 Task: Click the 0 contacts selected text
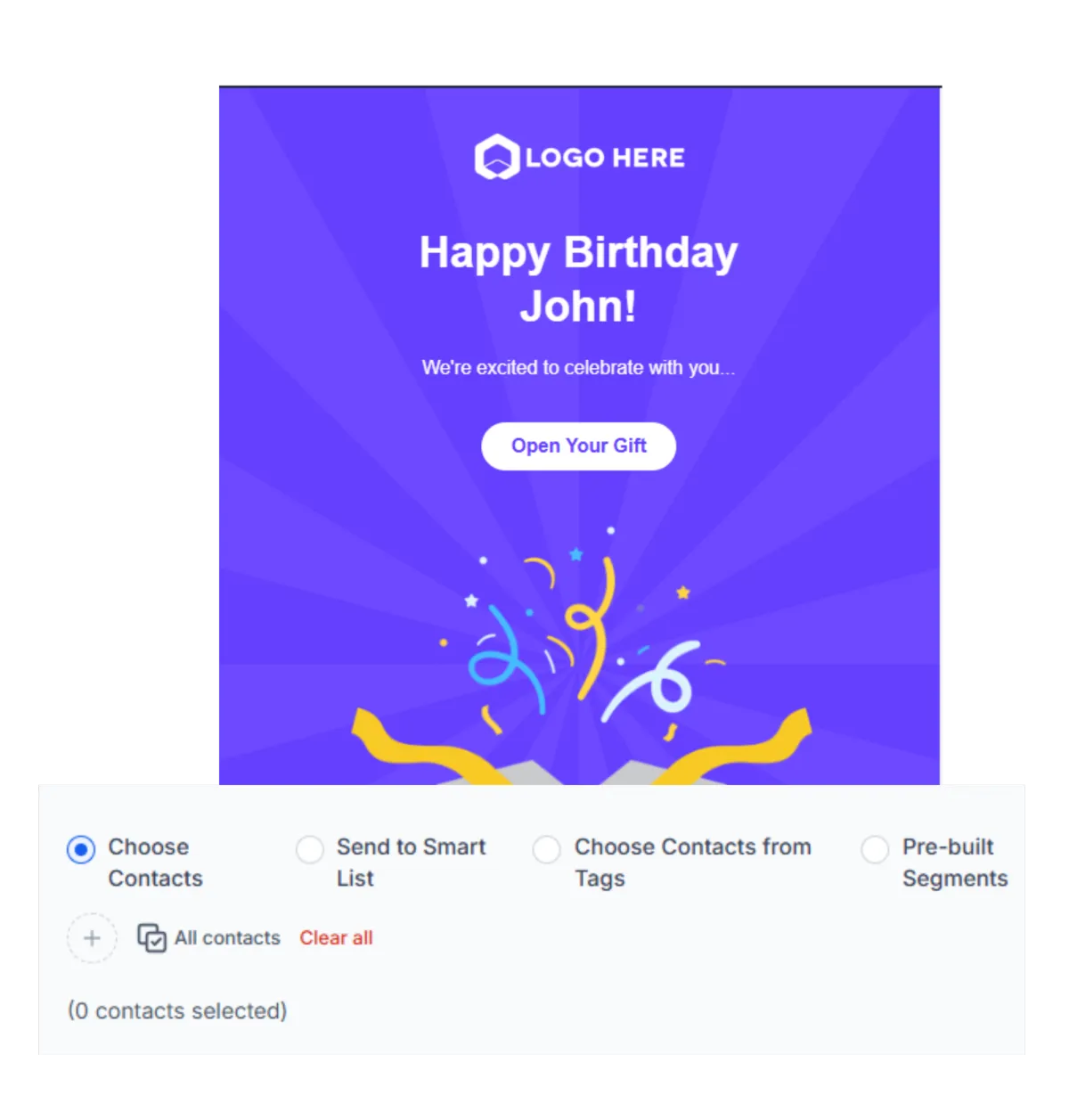[177, 1010]
